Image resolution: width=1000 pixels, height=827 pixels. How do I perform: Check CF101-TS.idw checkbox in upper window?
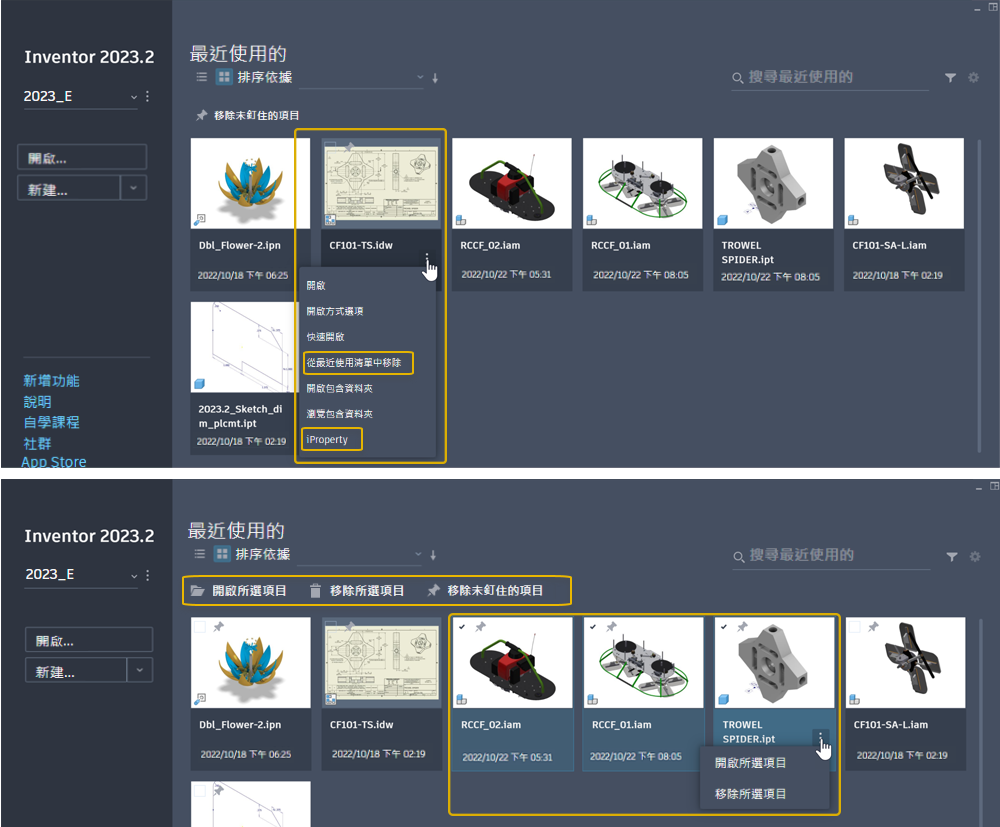[330, 147]
